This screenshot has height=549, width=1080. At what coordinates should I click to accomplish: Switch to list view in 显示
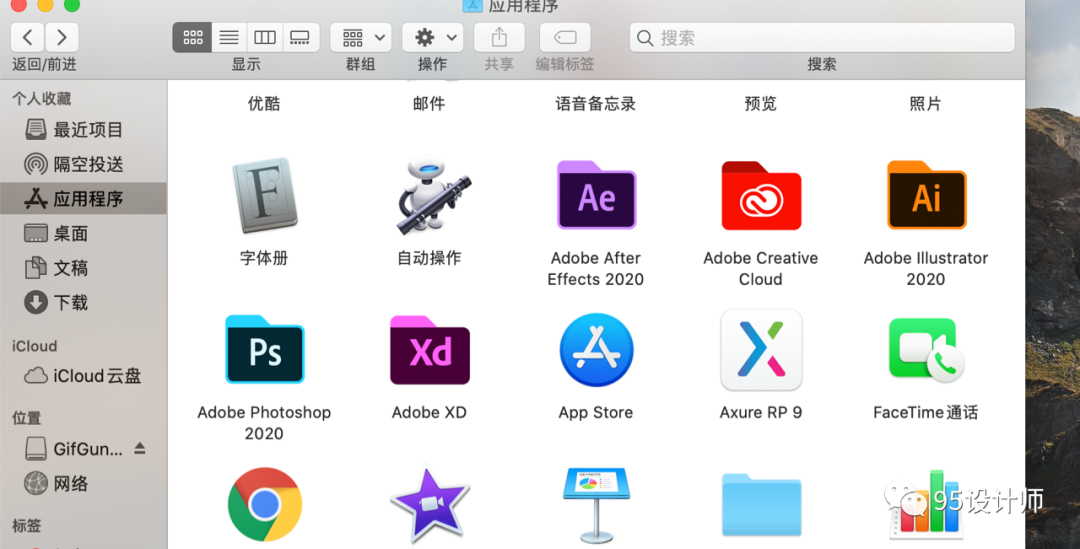(229, 37)
